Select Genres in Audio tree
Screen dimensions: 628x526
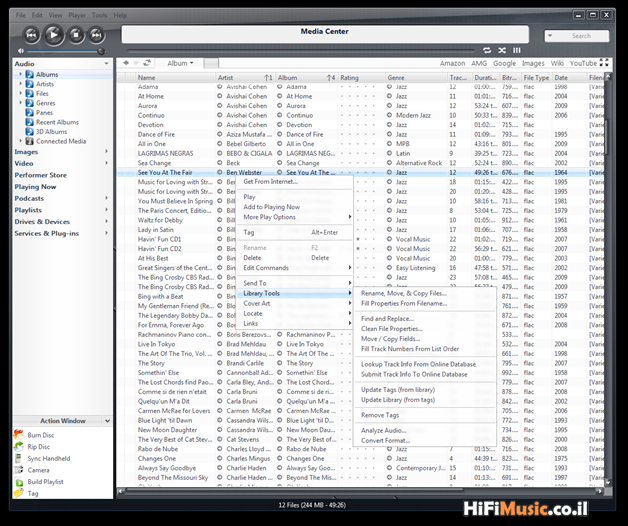pyautogui.click(x=46, y=103)
